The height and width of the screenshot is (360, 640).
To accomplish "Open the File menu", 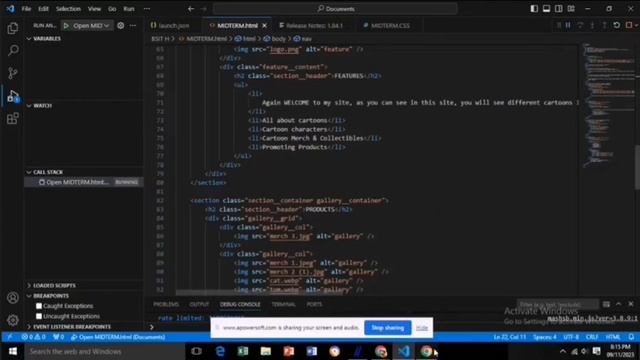I will pyautogui.click(x=26, y=9).
